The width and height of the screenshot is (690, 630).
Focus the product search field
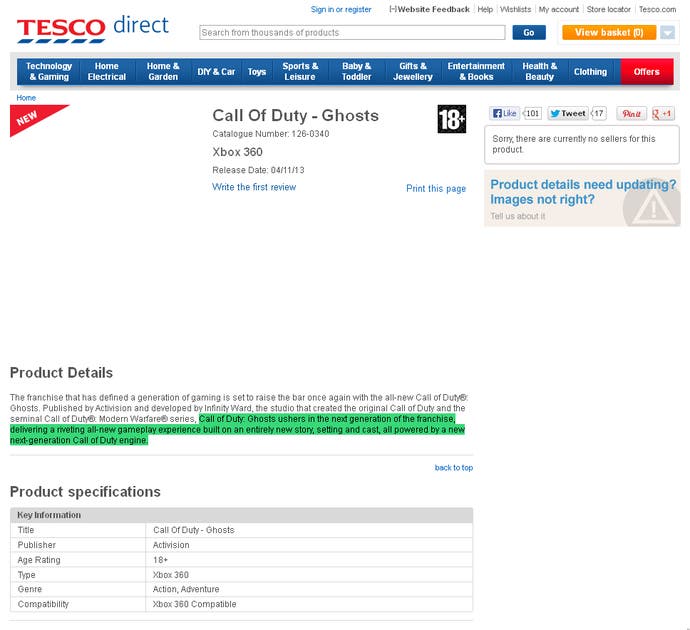click(x=351, y=33)
